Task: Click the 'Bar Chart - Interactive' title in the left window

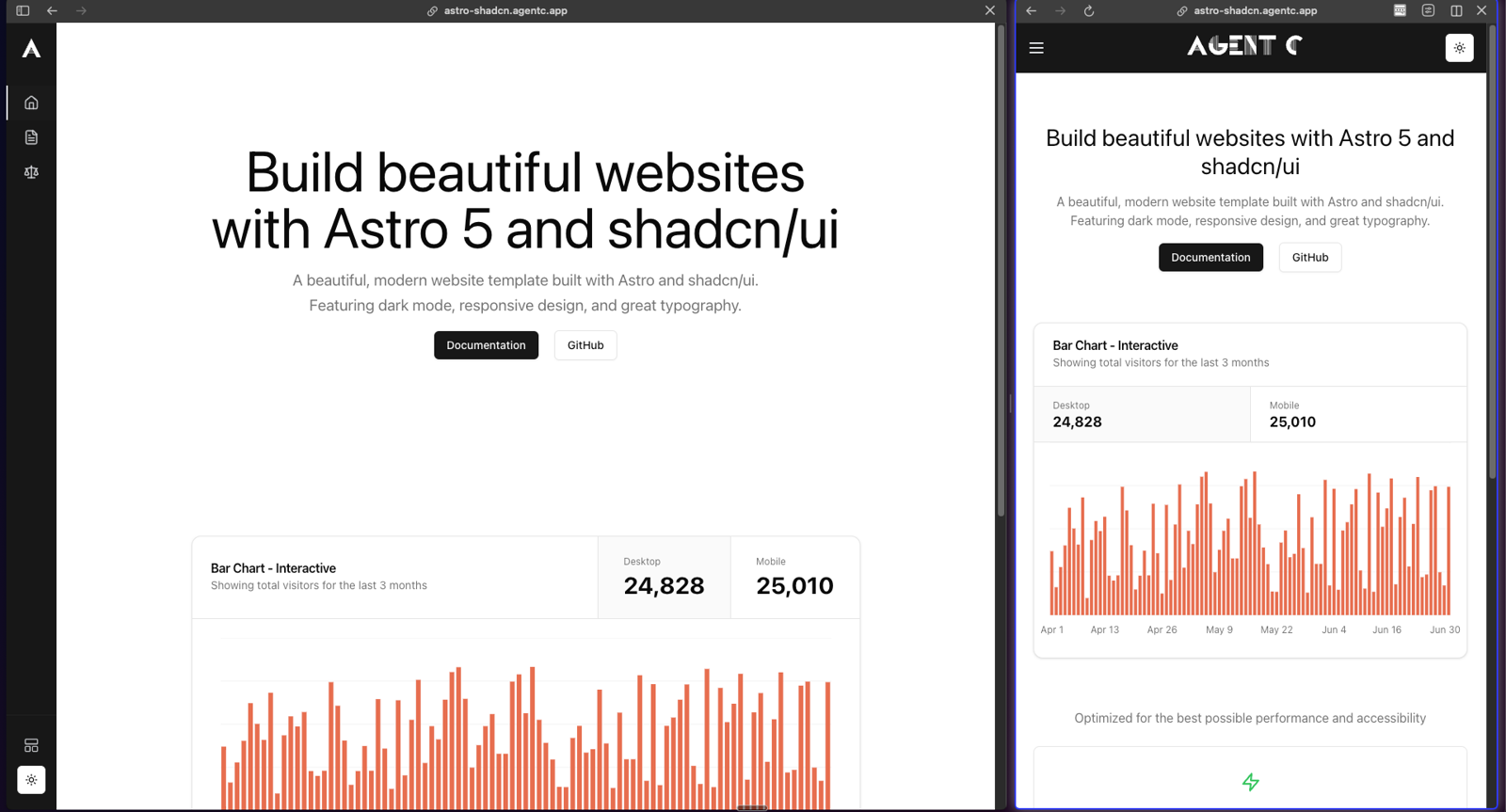Action: point(273,568)
